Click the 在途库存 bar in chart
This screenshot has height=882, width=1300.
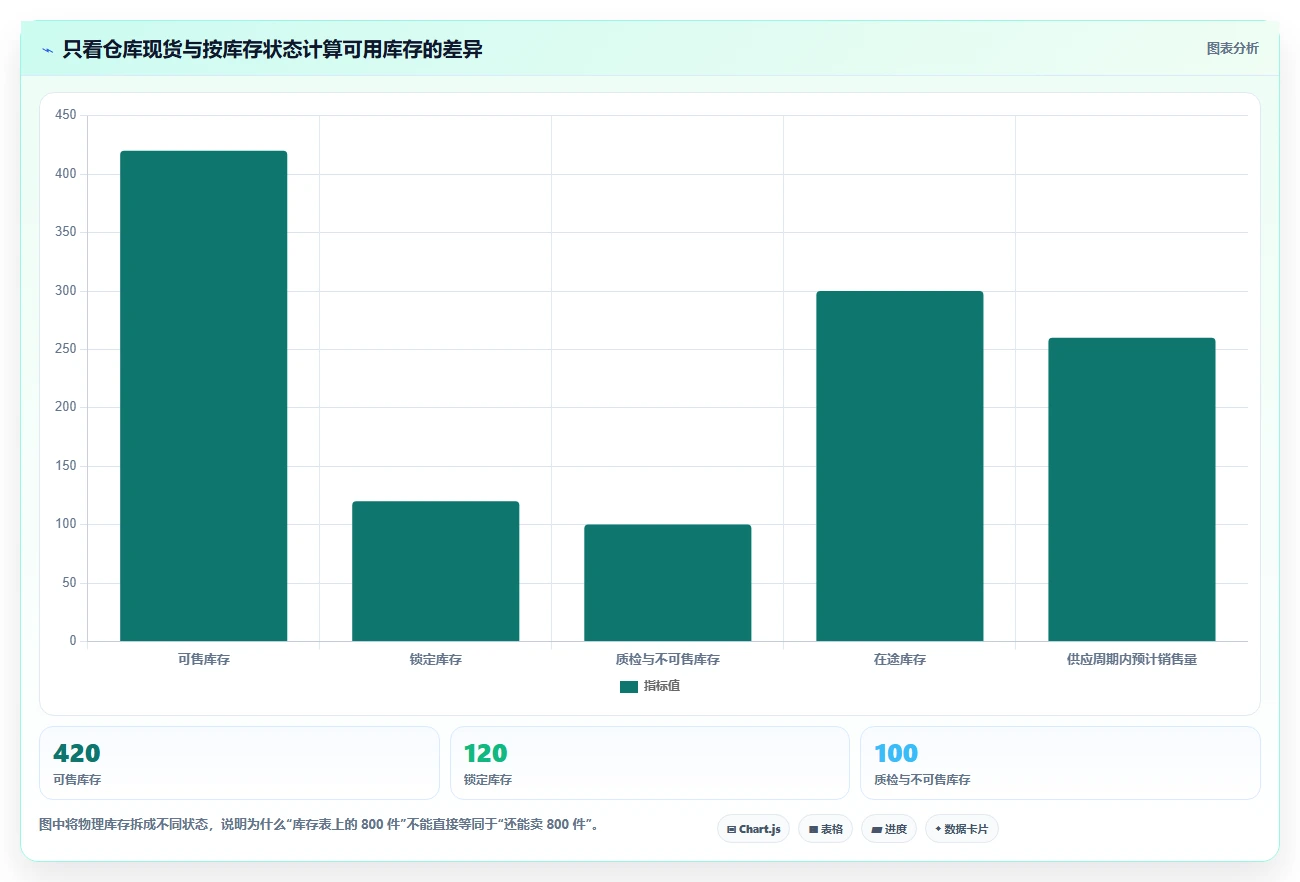point(899,466)
